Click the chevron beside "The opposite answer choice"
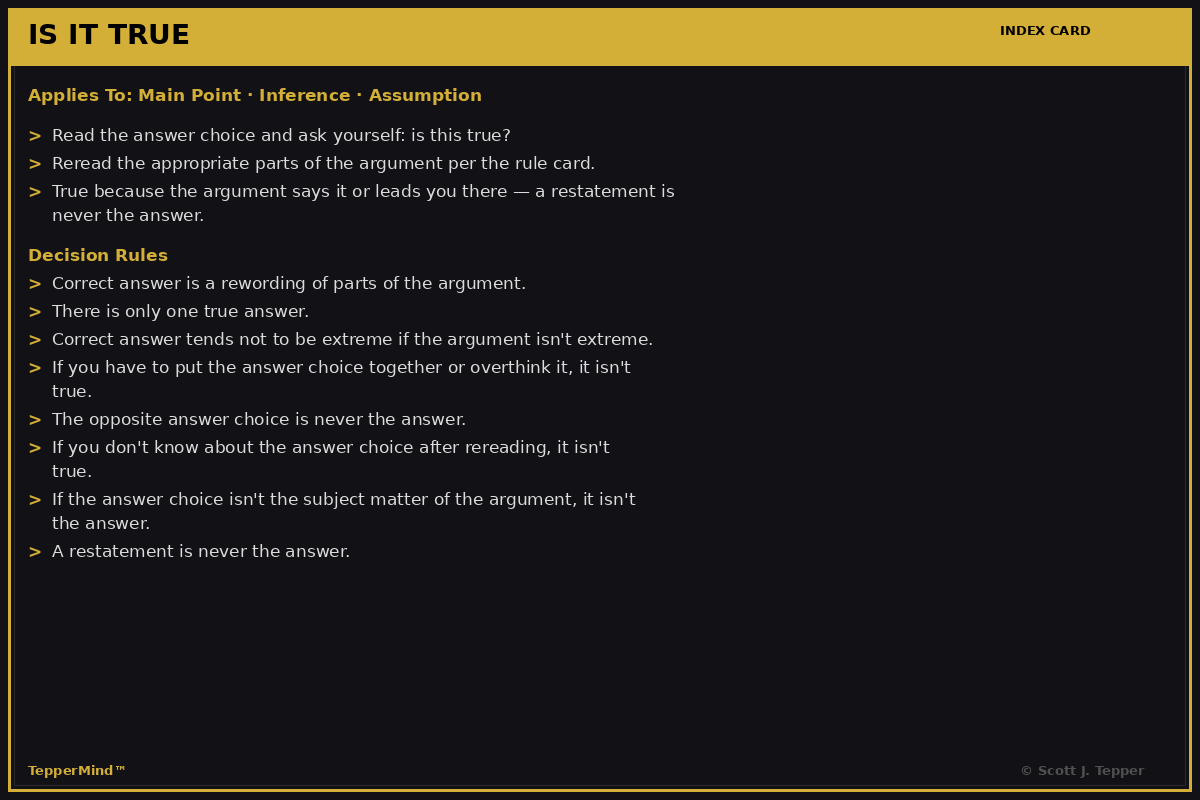 point(35,420)
